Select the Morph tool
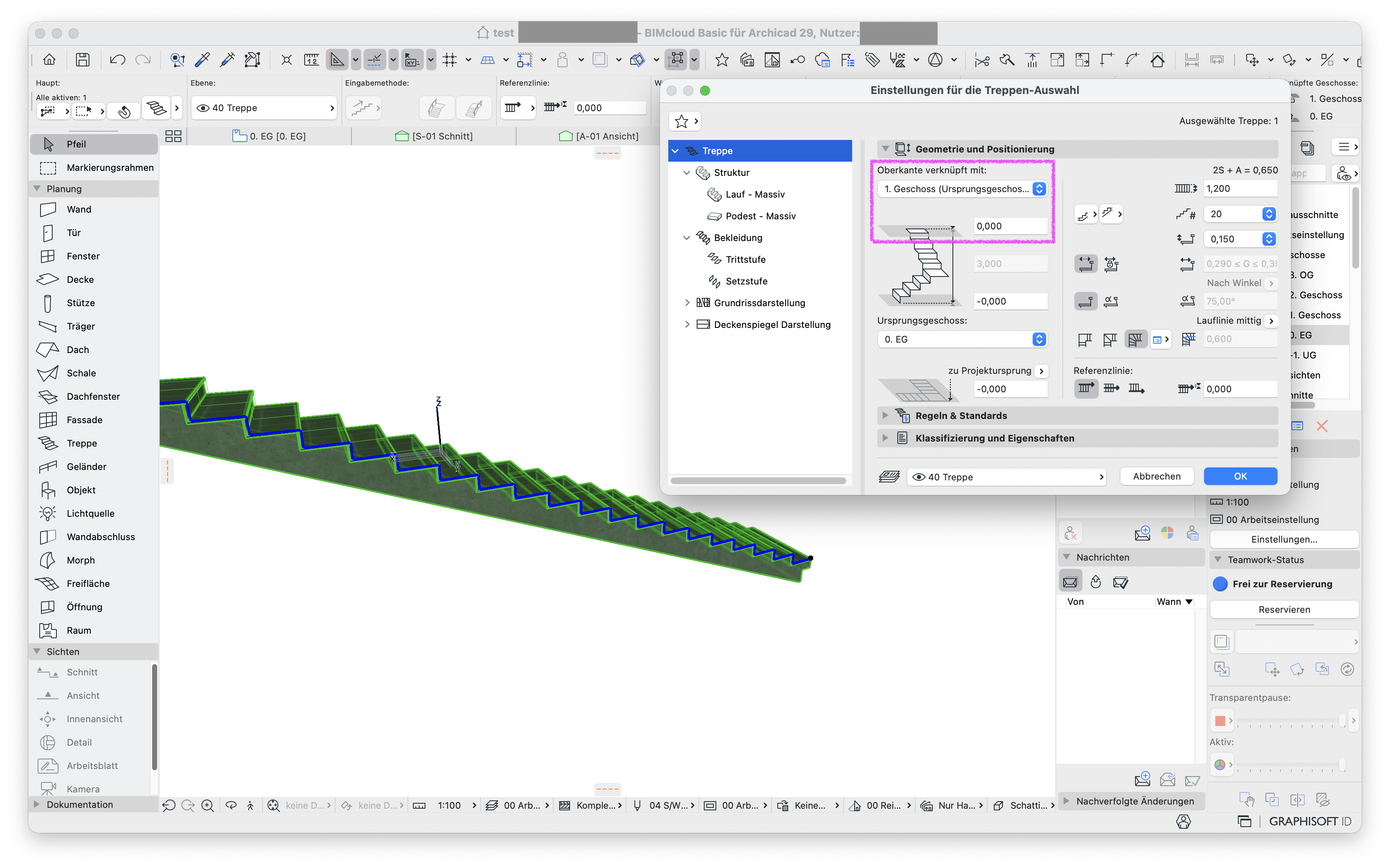 (94, 560)
